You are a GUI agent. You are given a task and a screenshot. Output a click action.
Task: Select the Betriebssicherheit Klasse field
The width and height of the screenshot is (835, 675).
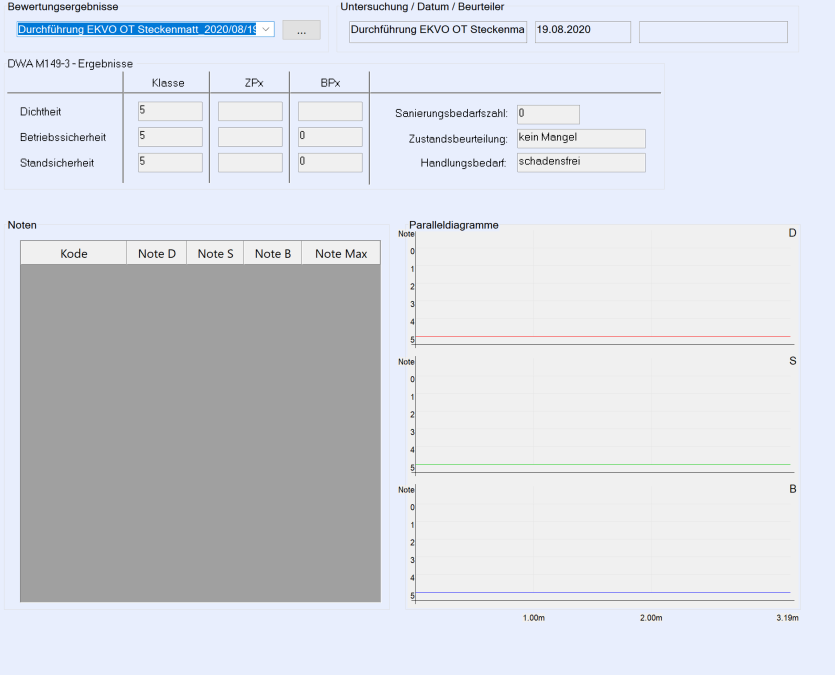170,137
